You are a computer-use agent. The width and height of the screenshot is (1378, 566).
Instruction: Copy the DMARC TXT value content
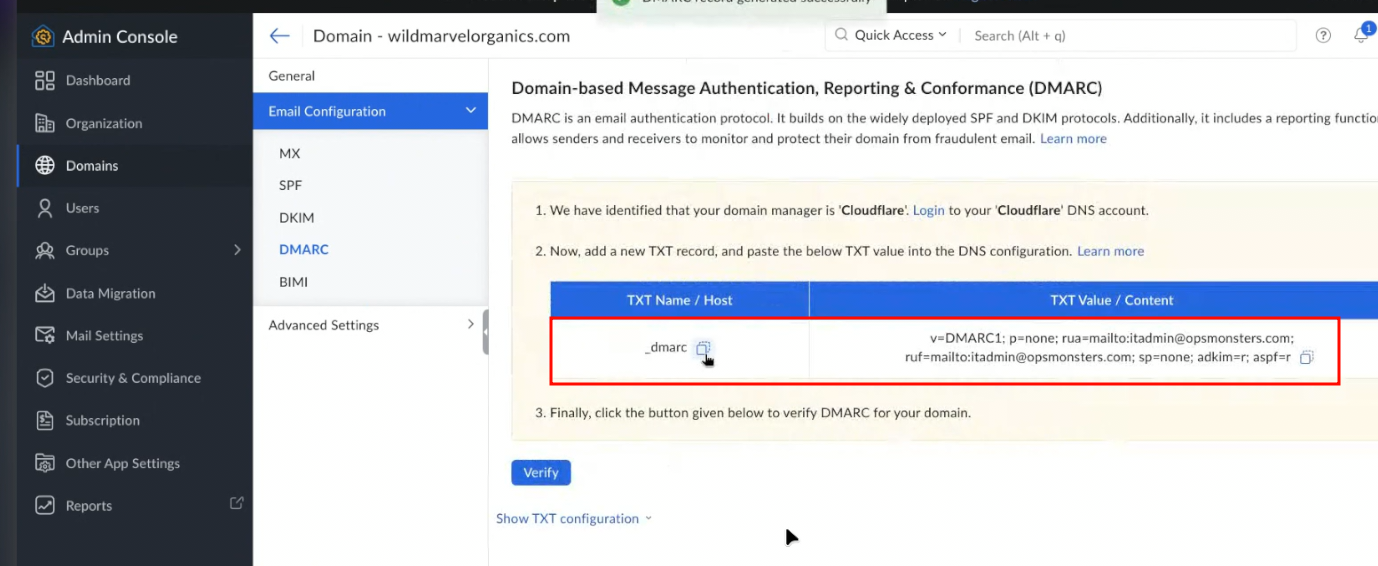click(1306, 357)
